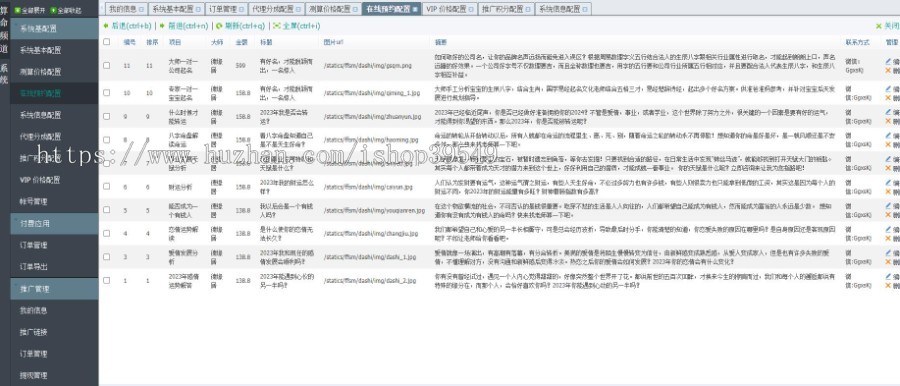Check the checkbox for row 4 恋情运势解读
This screenshot has width=900, height=386.
click(106, 233)
